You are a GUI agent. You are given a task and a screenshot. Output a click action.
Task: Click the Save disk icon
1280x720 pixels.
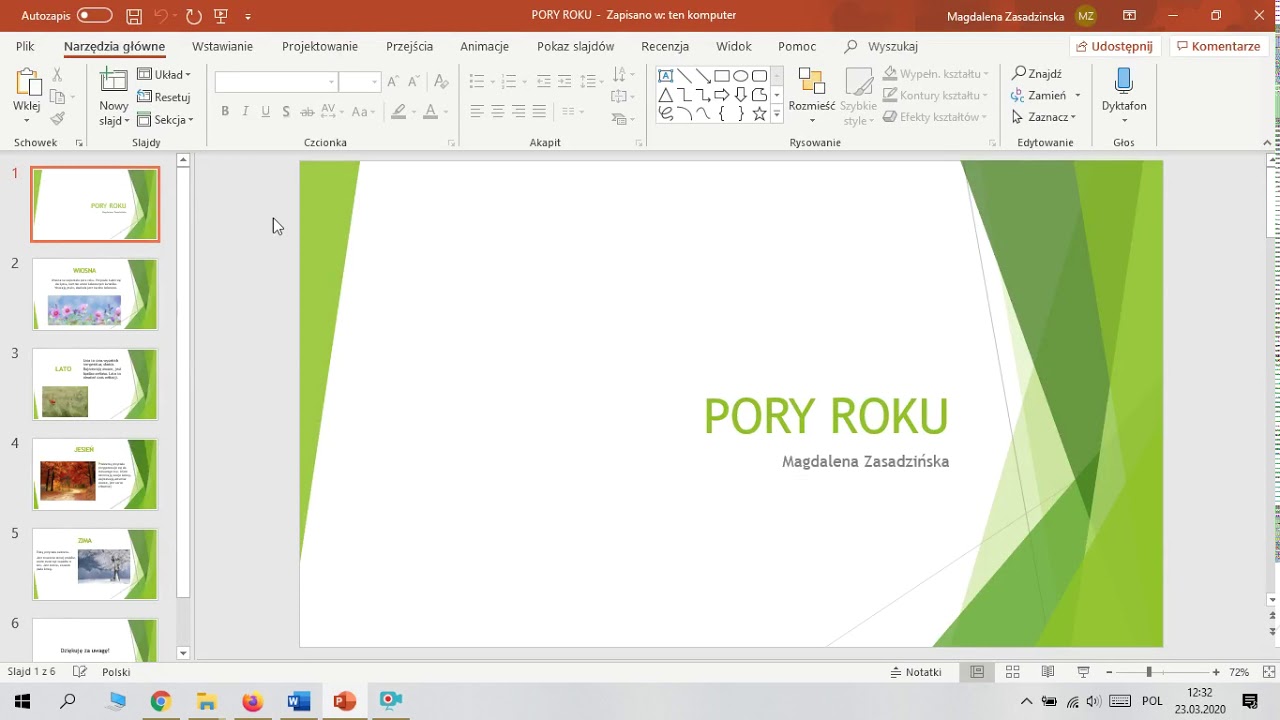point(134,16)
